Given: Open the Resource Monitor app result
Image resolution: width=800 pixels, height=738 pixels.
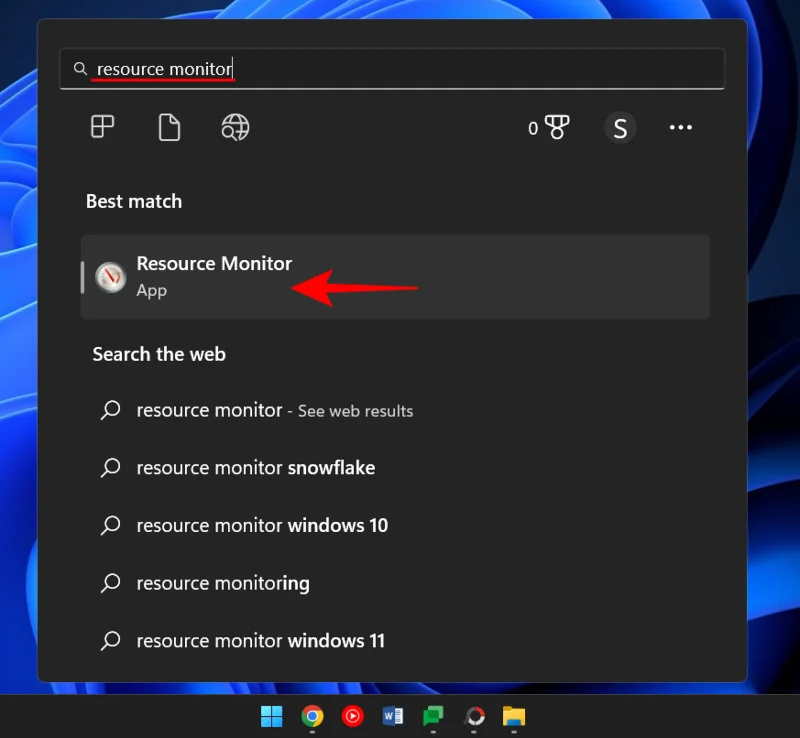Looking at the screenshot, I should pos(395,277).
